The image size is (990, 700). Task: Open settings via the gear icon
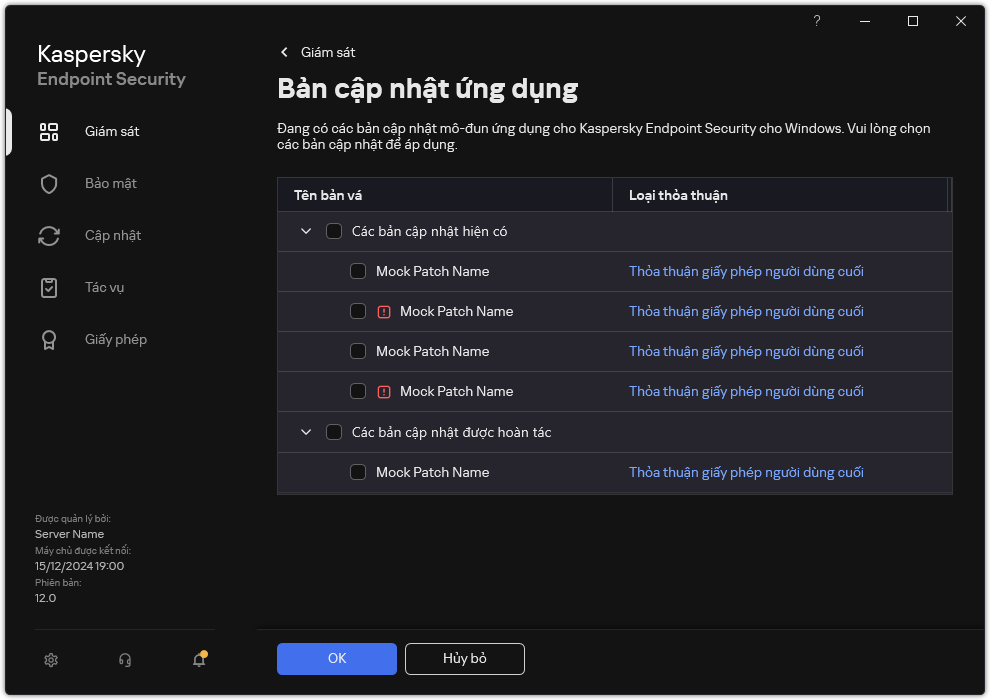point(51,660)
